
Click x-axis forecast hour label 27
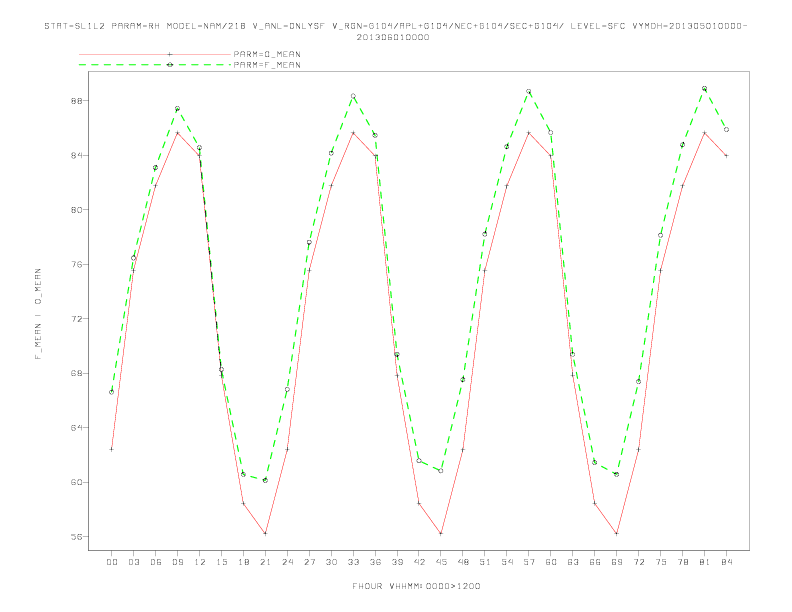click(309, 562)
